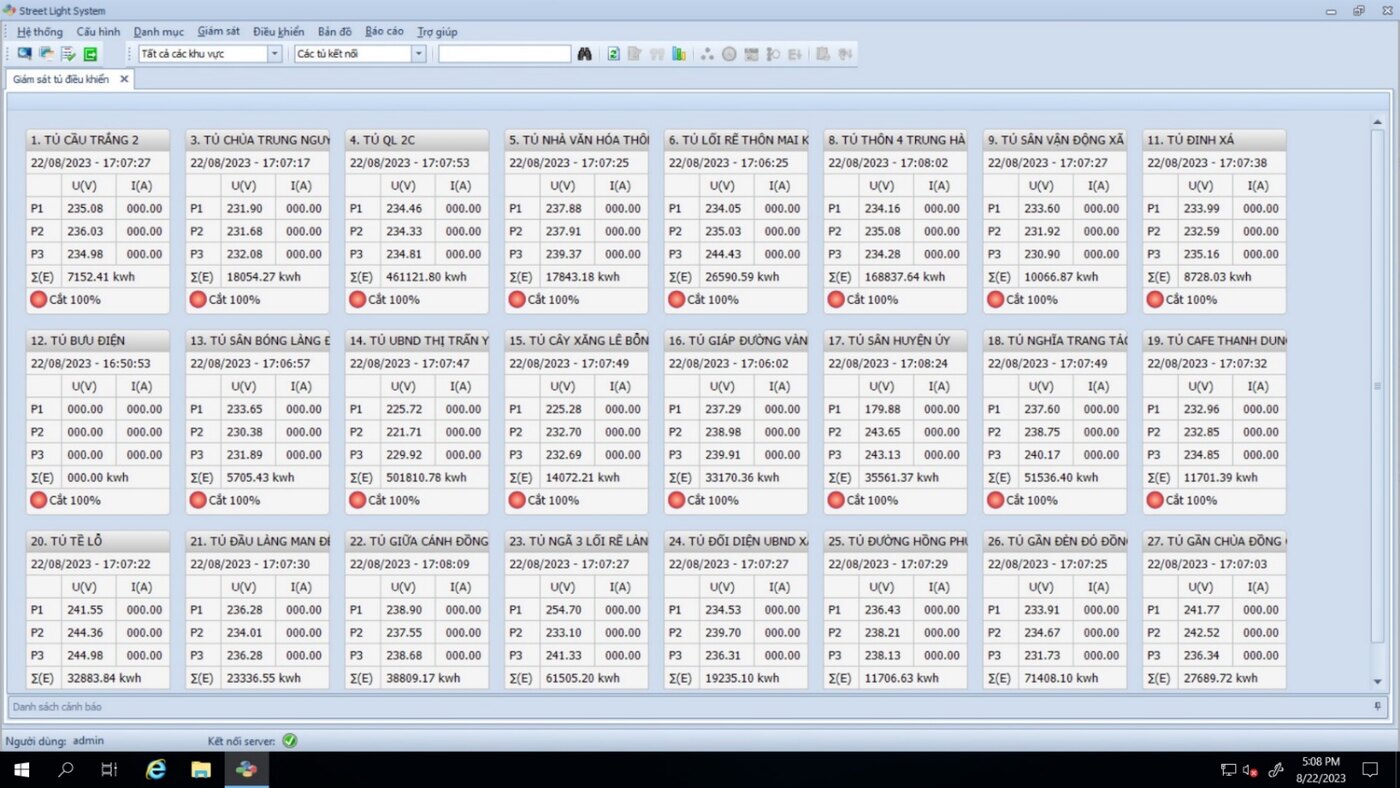Screen dimensions: 1400x788
Task: Open the Cấu hình menu
Action: pos(98,32)
